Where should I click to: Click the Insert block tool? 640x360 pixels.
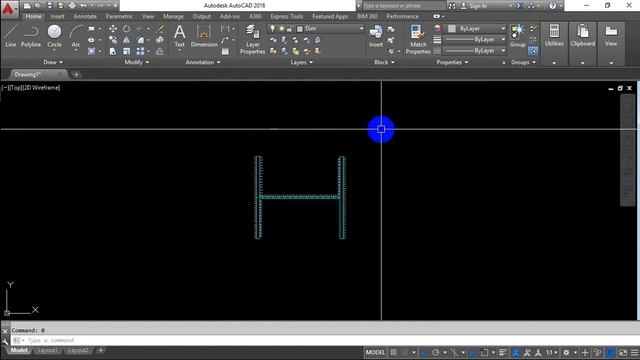click(376, 36)
